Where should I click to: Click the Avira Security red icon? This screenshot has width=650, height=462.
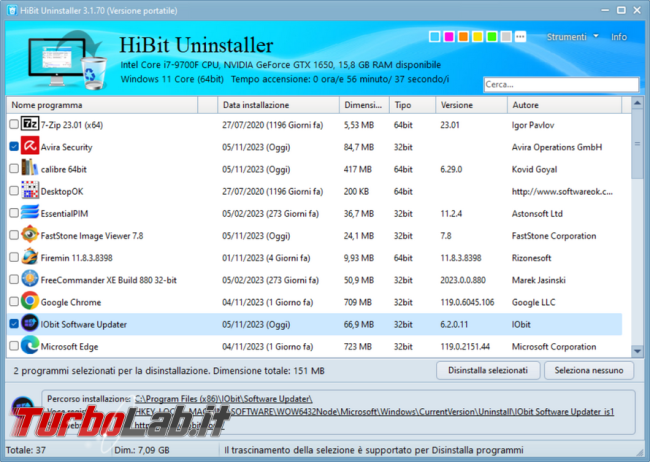click(x=30, y=146)
